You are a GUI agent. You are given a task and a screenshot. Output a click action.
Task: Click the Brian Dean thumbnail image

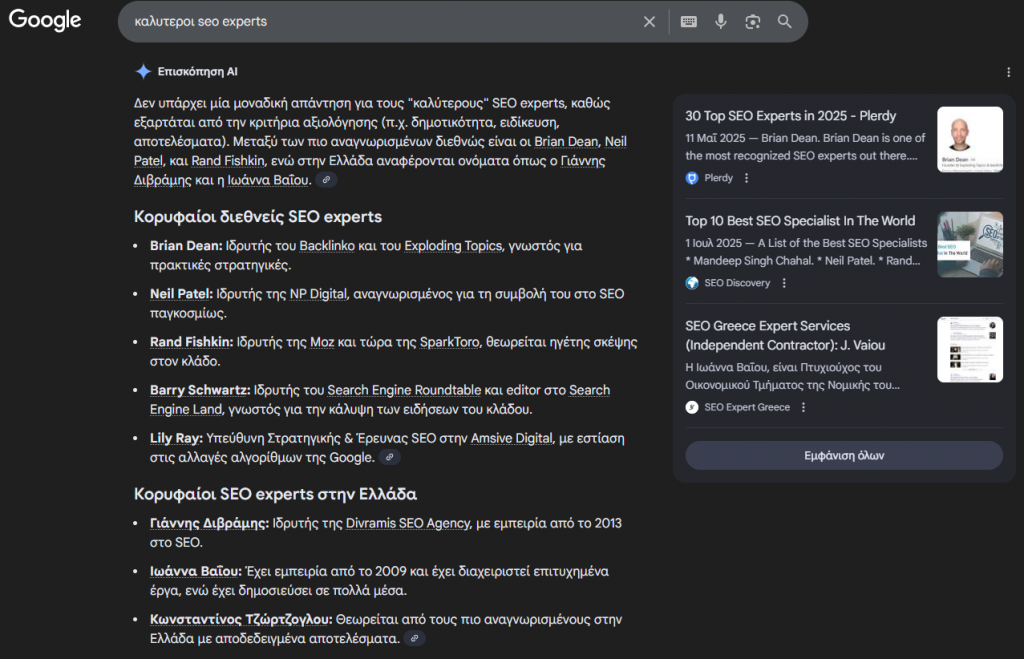[969, 139]
